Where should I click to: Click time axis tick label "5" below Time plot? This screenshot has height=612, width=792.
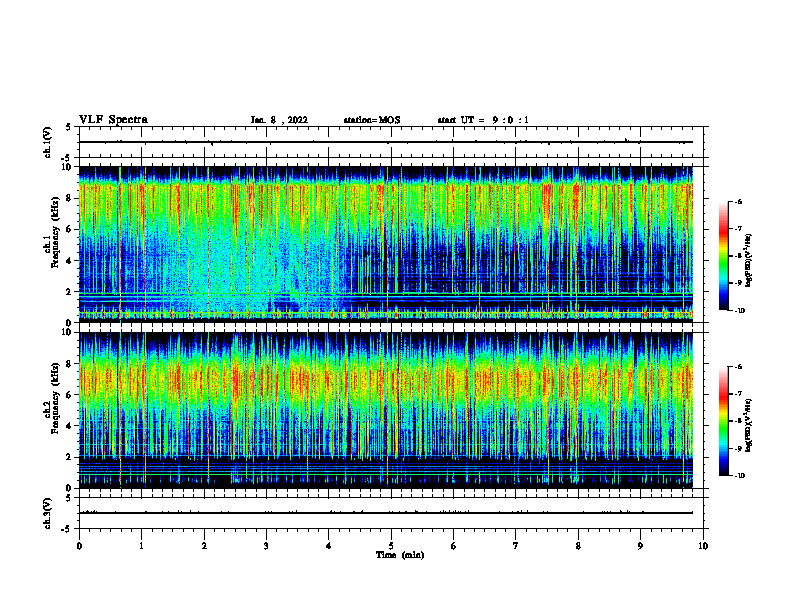coord(391,546)
